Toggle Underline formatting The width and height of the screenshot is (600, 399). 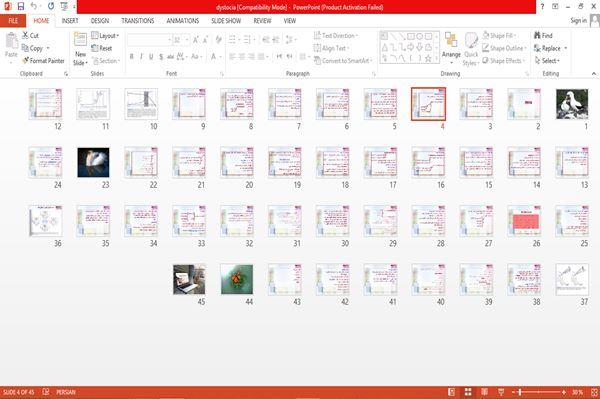(151, 57)
